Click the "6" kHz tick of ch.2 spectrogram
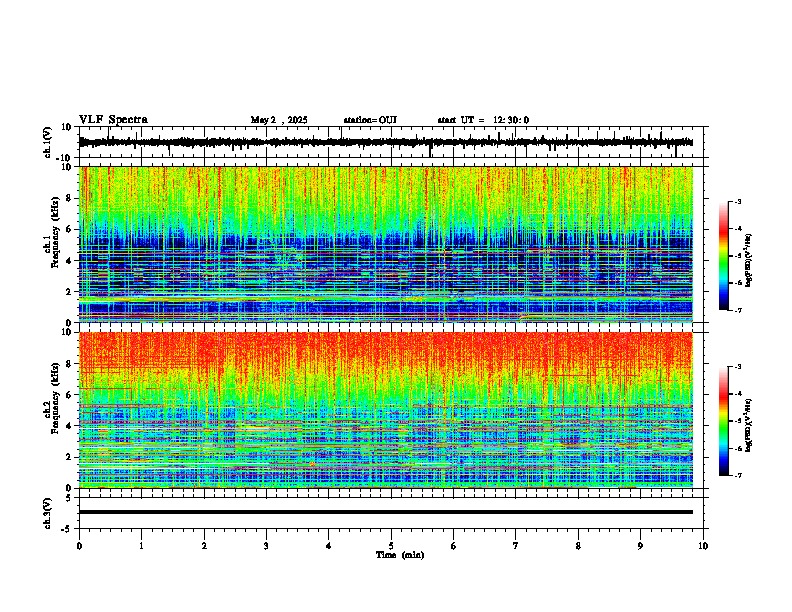The height and width of the screenshot is (612, 792). [70, 395]
